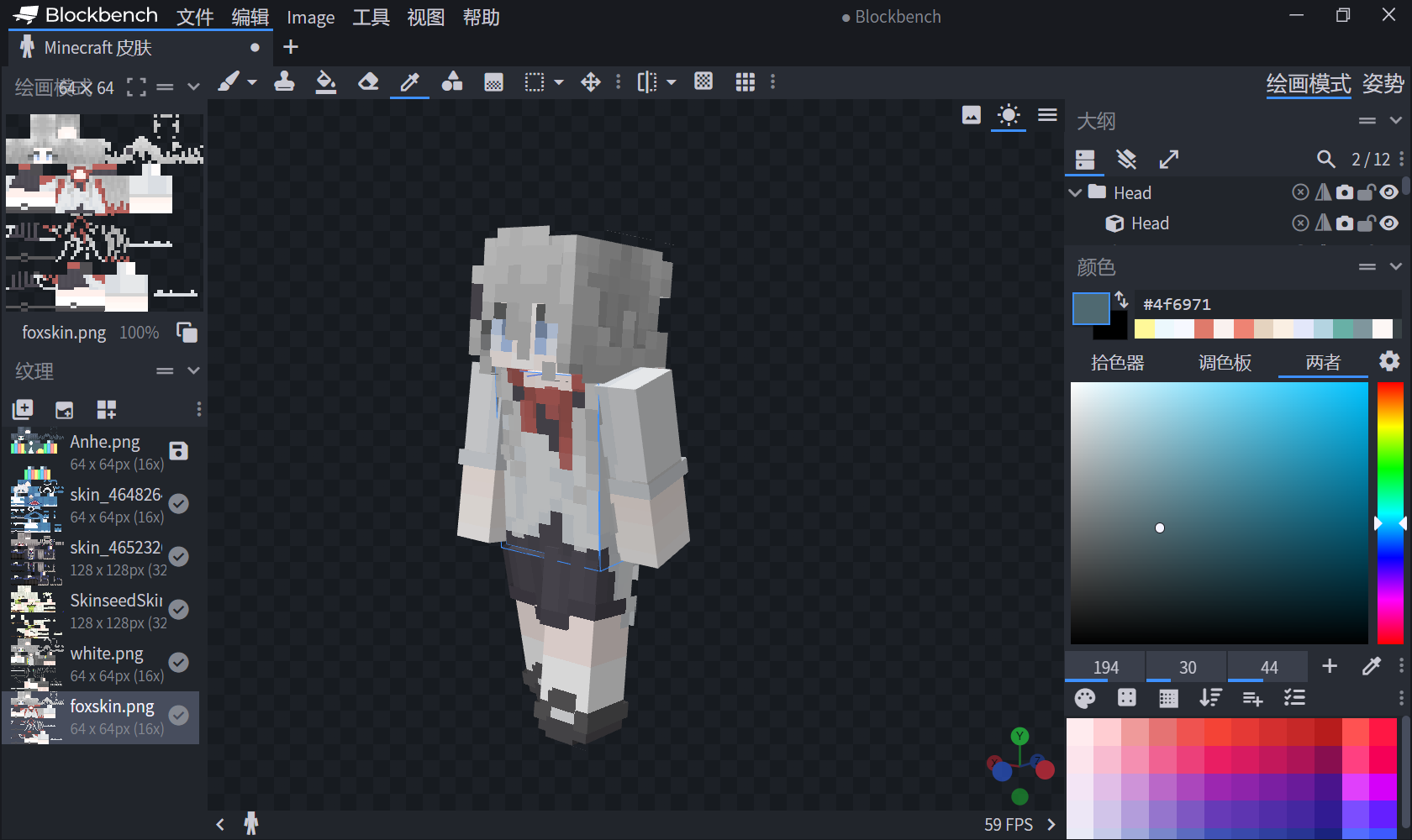This screenshot has width=1412, height=840.
Task: Open the viewport hamburger menu
Action: click(x=1047, y=115)
